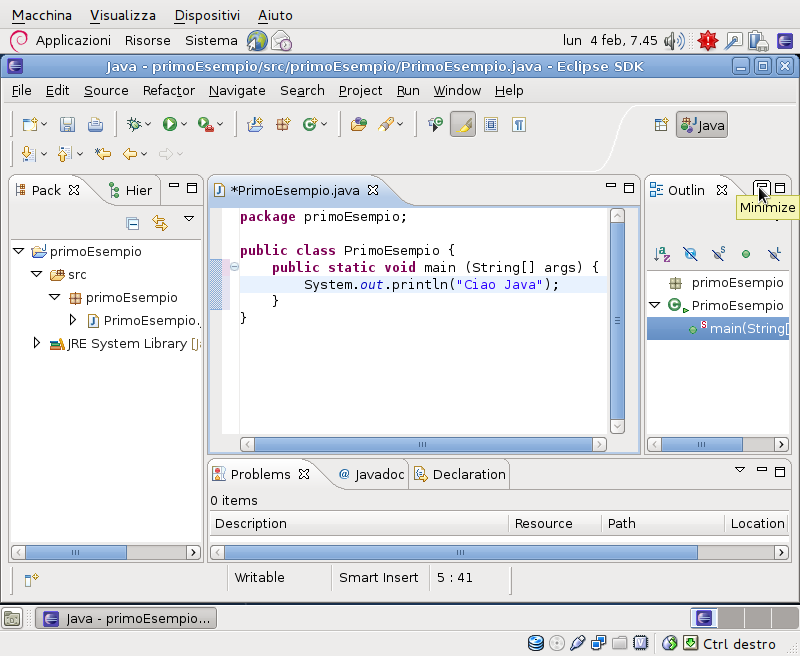Viewport: 800px width, 656px height.
Task: Click the Problems view horizontal scrollbar
Action: [461, 552]
